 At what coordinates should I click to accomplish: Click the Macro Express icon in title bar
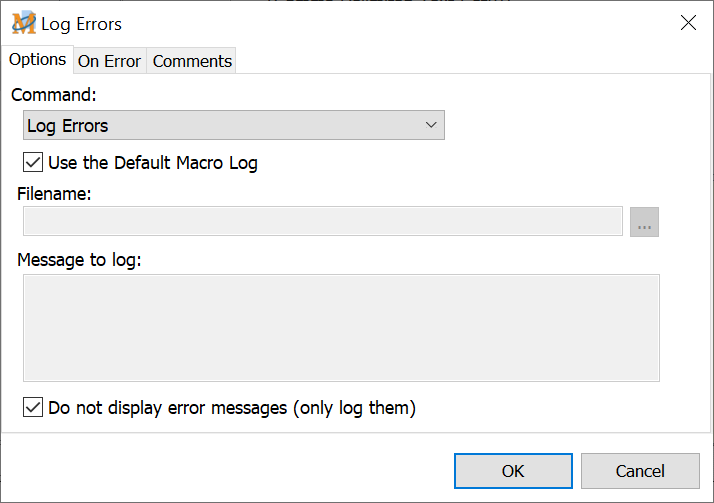[x=23, y=23]
